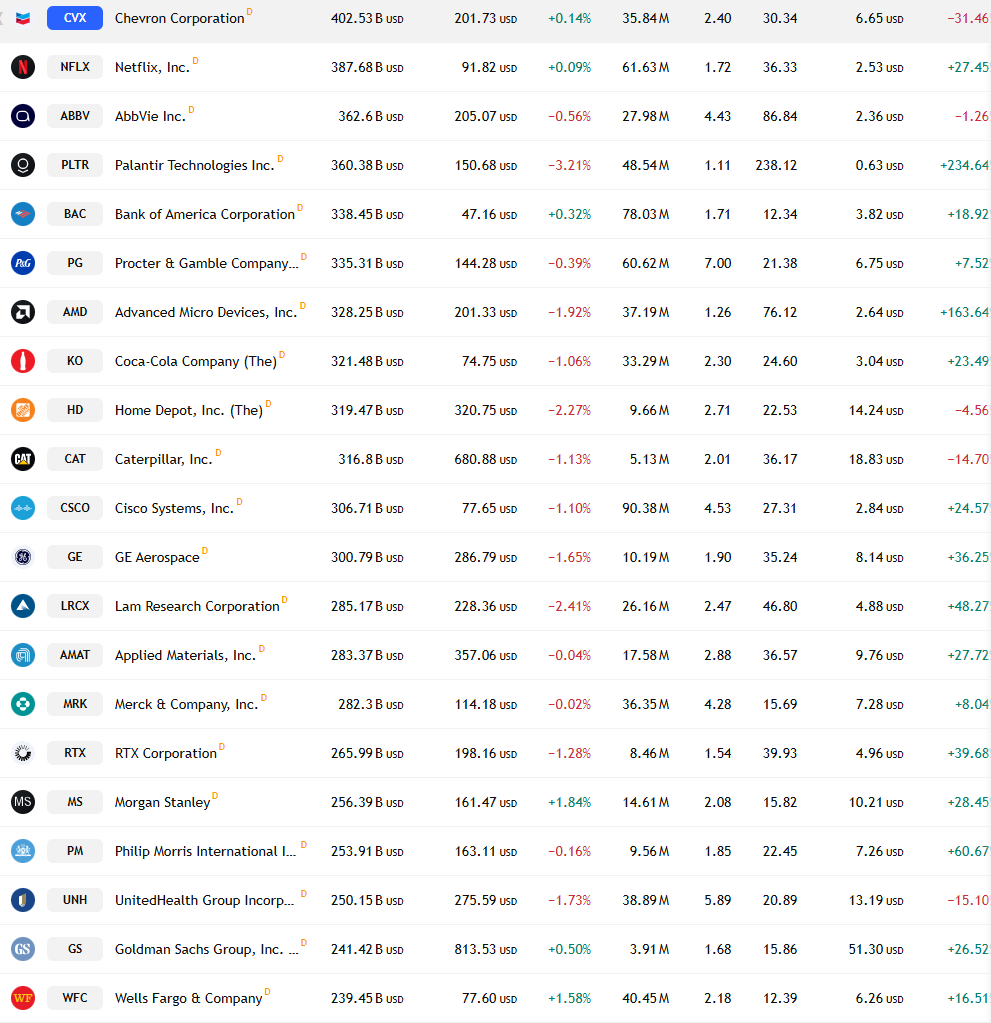Viewport: 991px width, 1023px height.
Task: Select the UNH ticker badge
Action: coord(75,899)
